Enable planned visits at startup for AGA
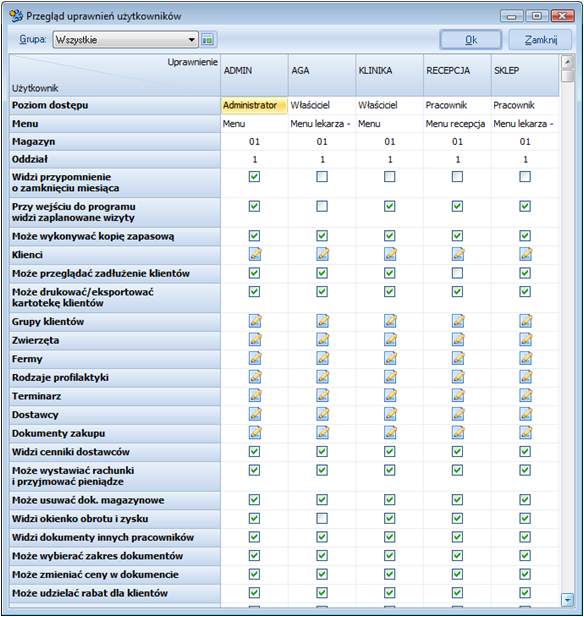The image size is (584, 617). pos(322,206)
